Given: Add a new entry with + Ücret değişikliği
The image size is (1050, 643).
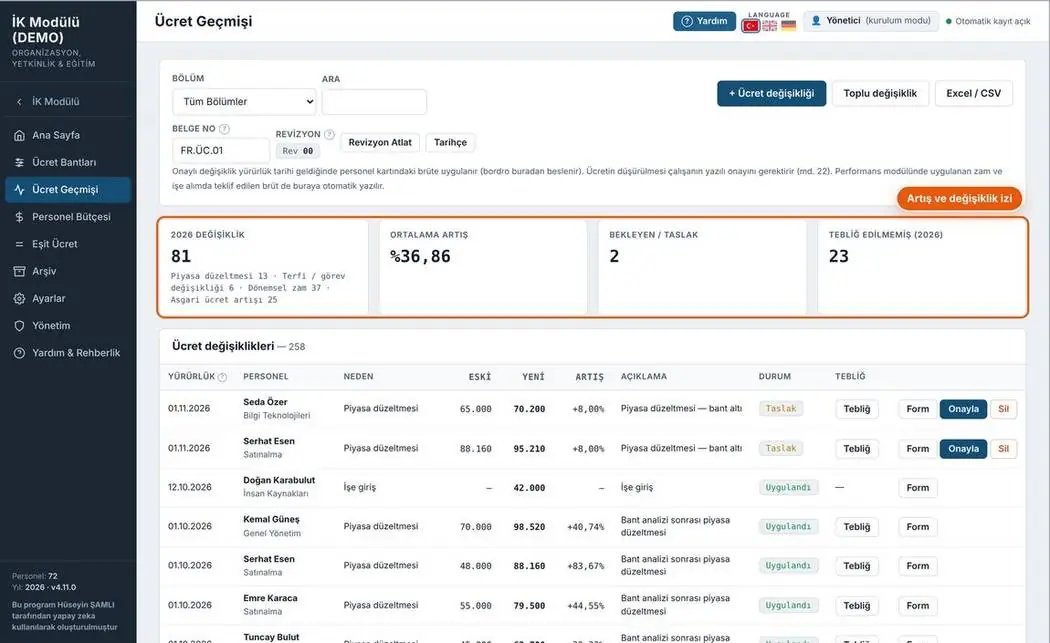Looking at the screenshot, I should (x=771, y=94).
